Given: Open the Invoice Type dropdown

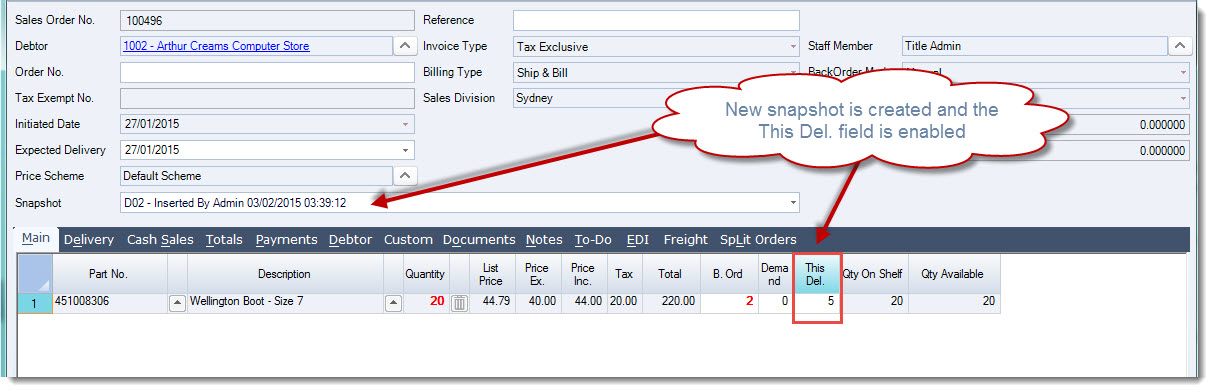Looking at the screenshot, I should coord(794,46).
